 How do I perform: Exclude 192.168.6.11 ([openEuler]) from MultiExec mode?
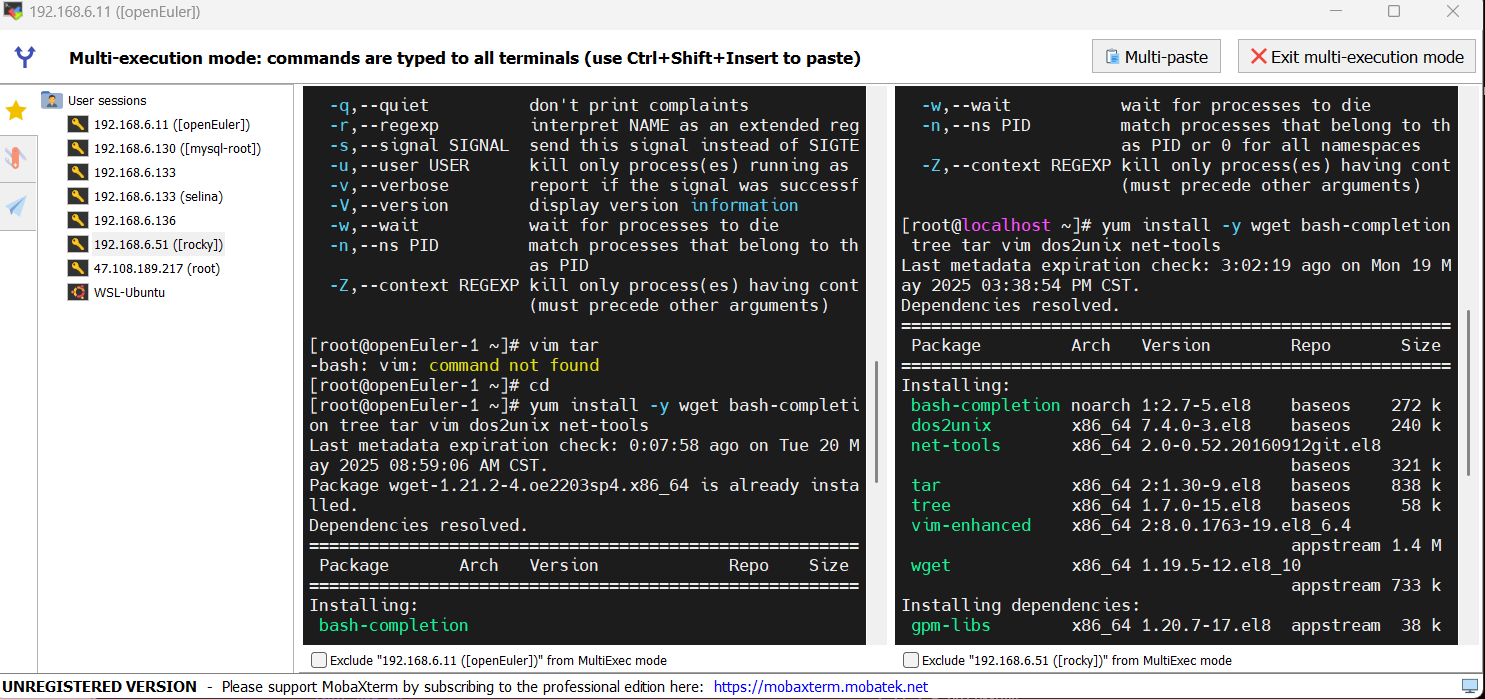click(x=318, y=660)
